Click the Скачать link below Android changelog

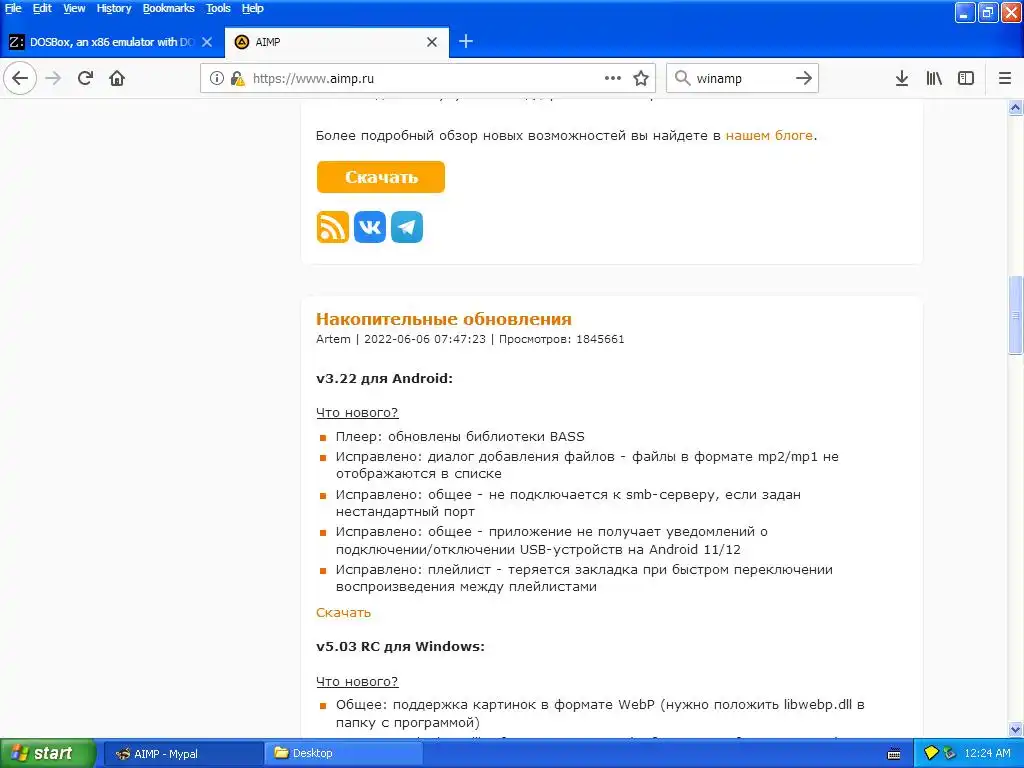344,613
